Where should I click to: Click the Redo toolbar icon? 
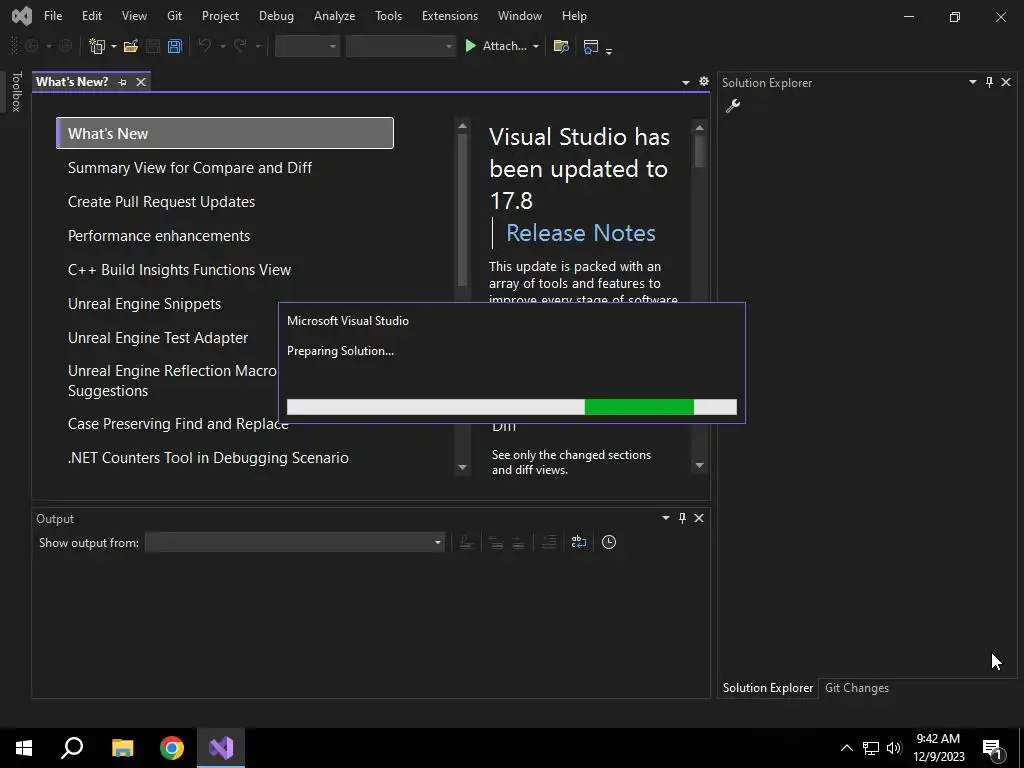(x=240, y=46)
